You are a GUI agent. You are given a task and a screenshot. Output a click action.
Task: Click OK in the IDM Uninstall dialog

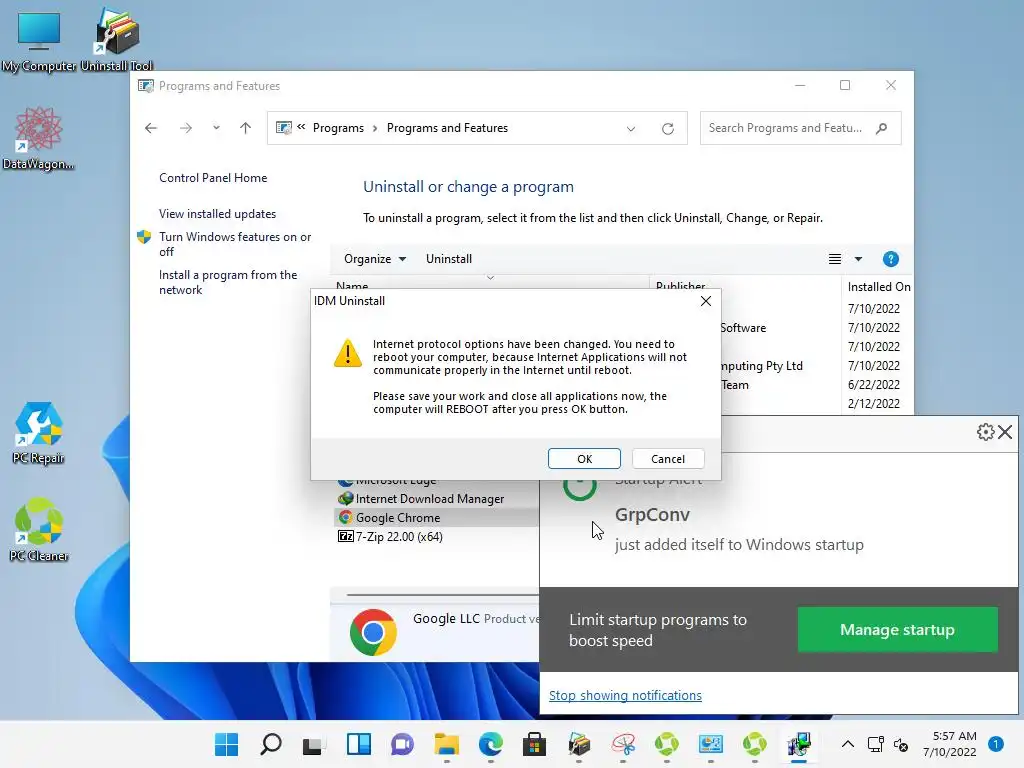click(584, 458)
